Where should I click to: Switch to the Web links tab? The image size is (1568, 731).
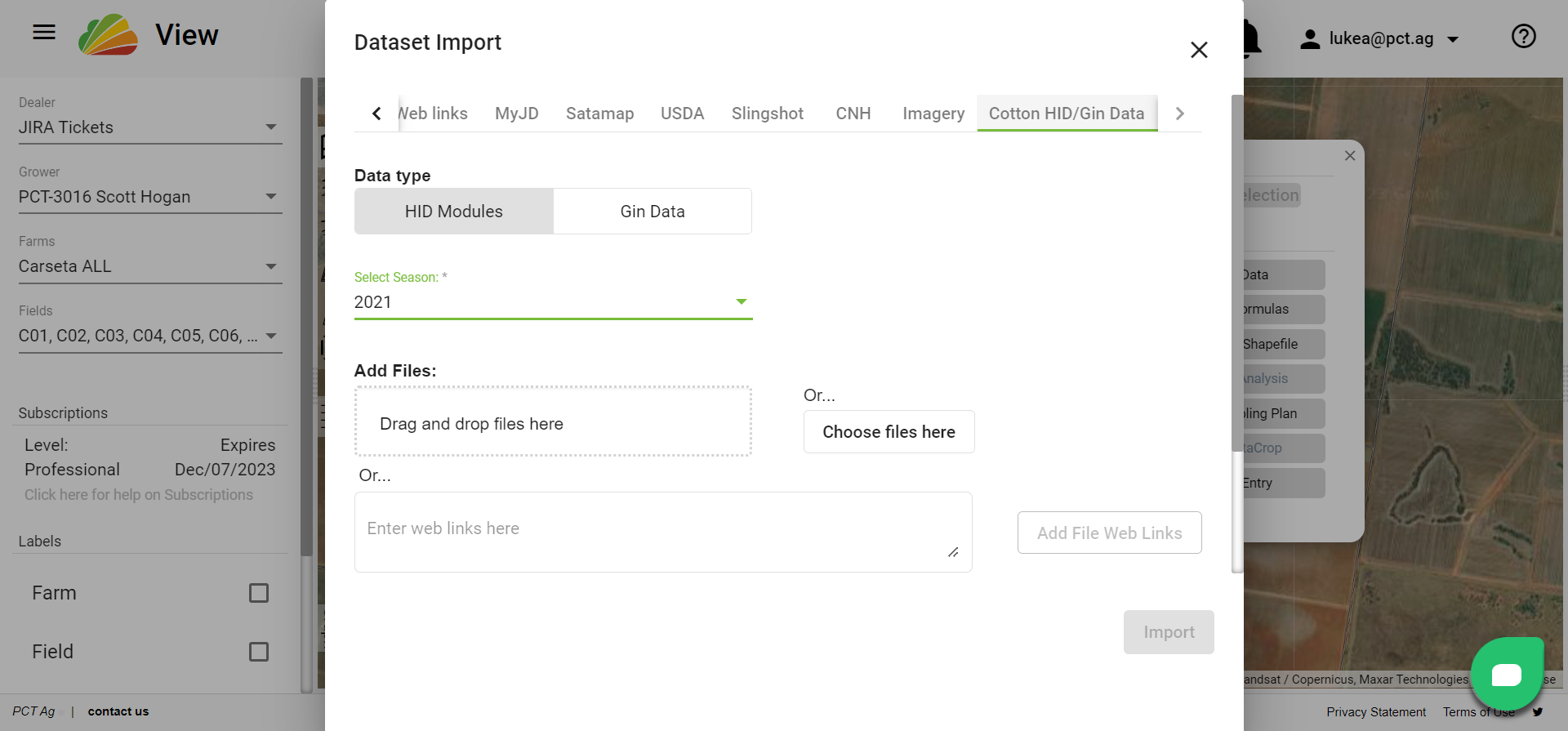click(433, 114)
